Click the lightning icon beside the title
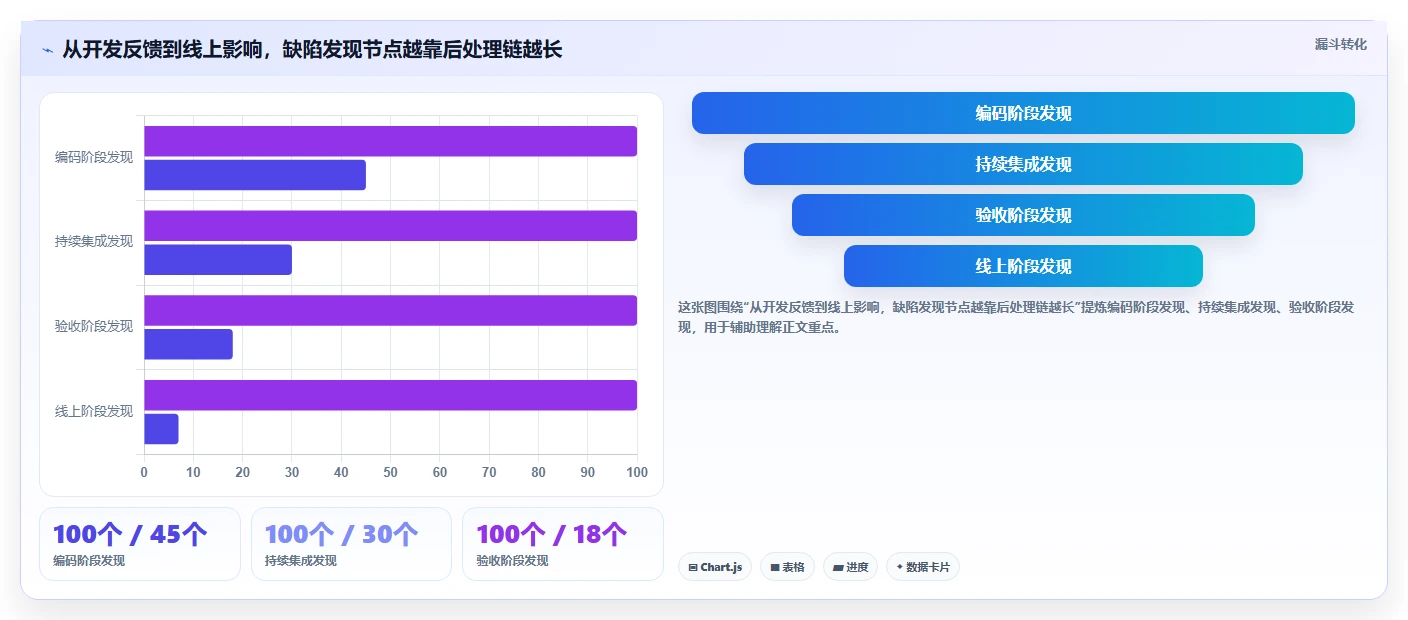This screenshot has width=1408, height=620. (x=47, y=50)
